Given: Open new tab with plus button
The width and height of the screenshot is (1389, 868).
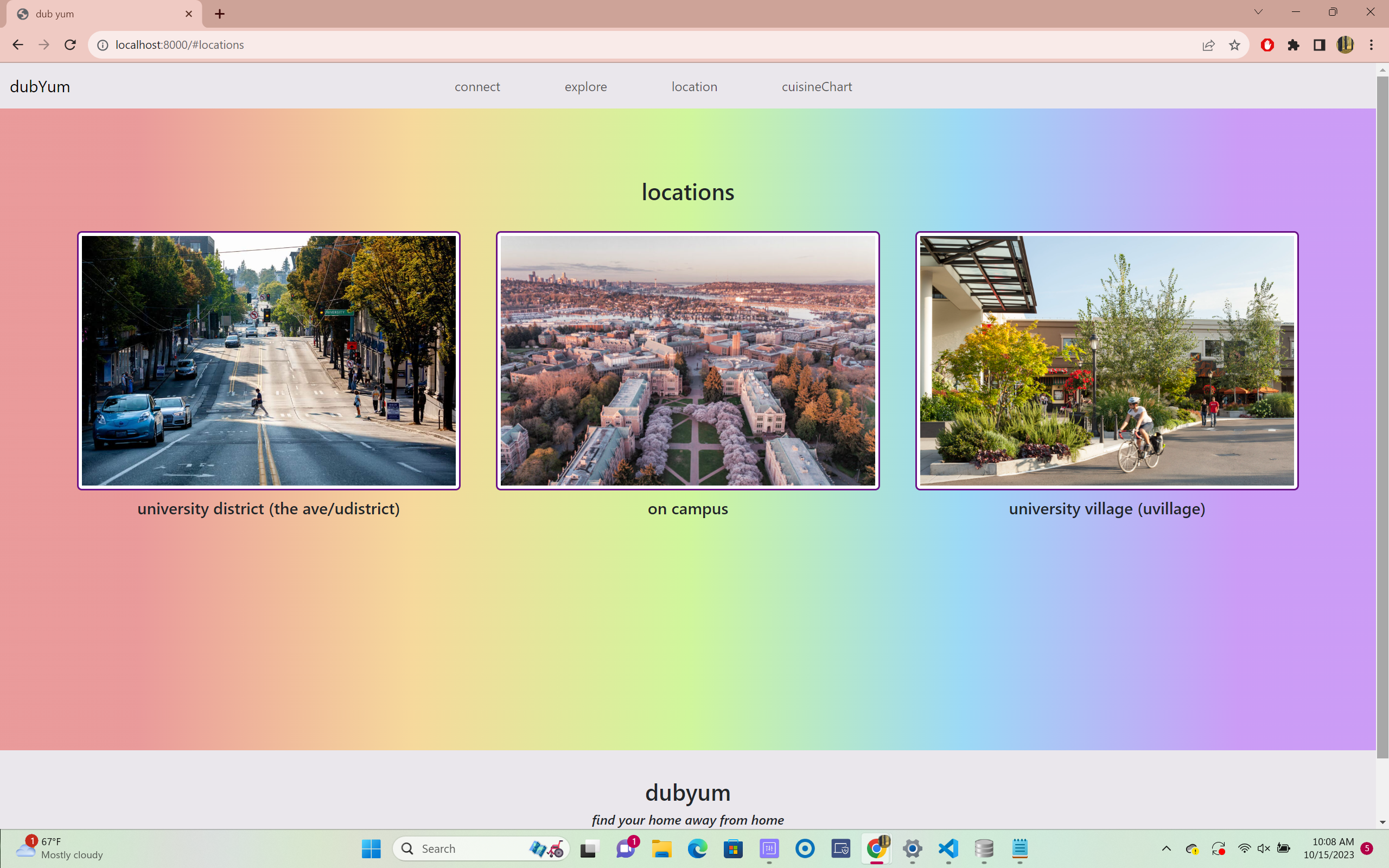Looking at the screenshot, I should click(x=220, y=14).
